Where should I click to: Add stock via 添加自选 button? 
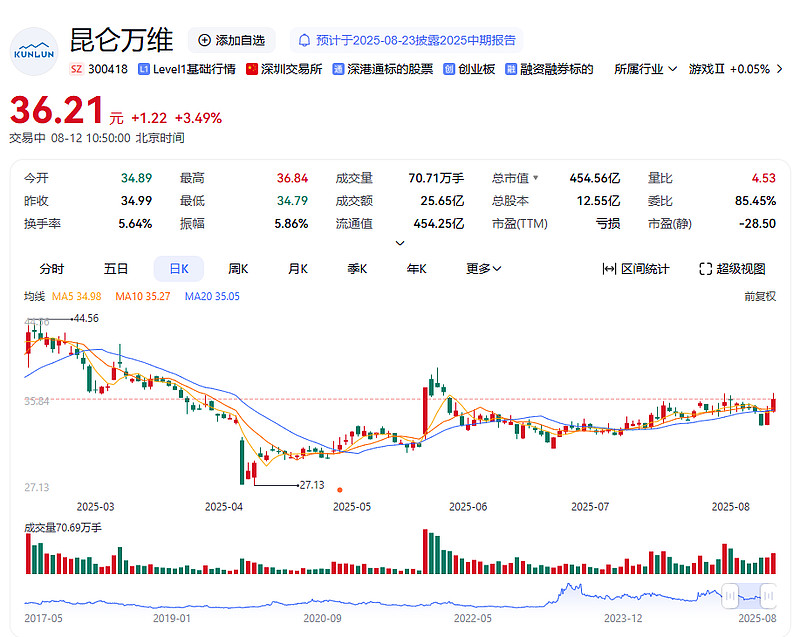[x=232, y=40]
